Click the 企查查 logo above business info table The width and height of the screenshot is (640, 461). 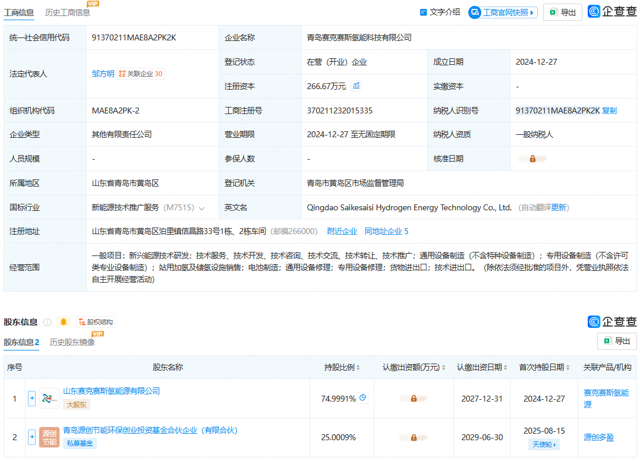point(612,11)
